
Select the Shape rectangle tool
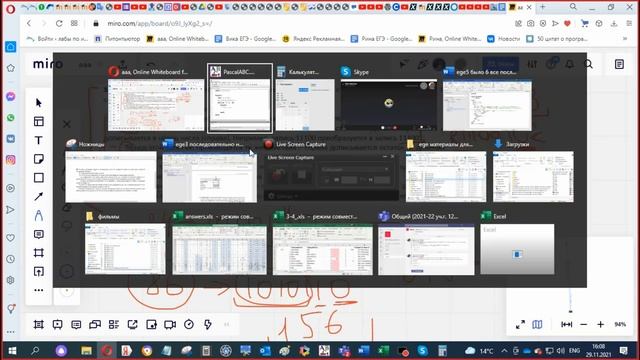point(39,178)
